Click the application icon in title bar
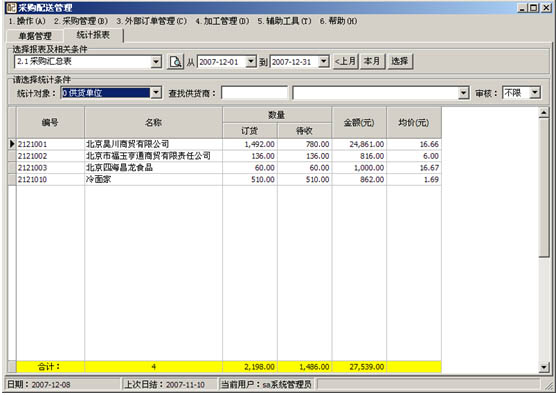556x395 pixels. coord(11,7)
